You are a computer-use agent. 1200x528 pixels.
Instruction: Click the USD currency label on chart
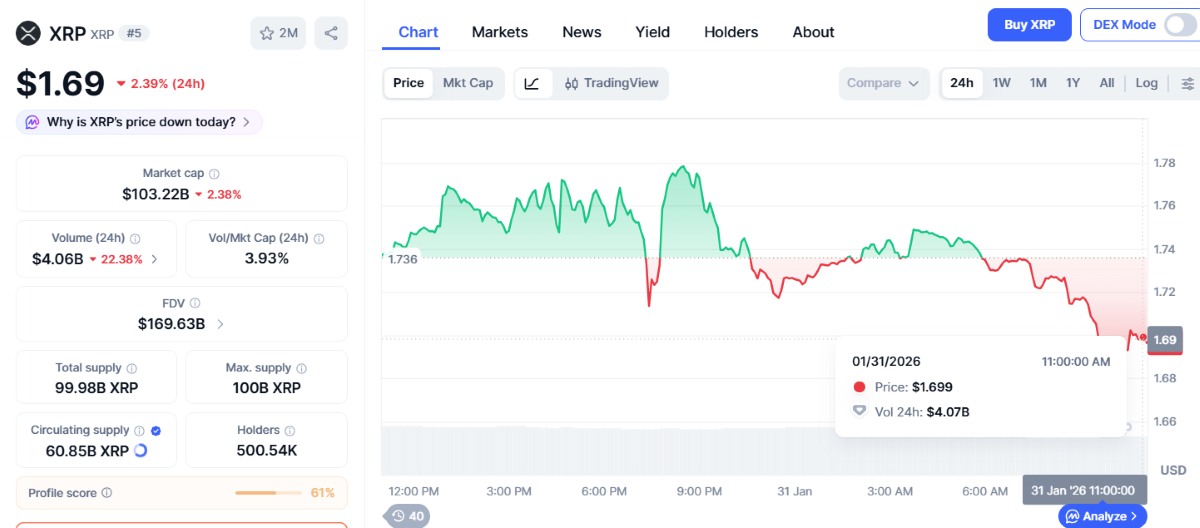coord(1172,470)
